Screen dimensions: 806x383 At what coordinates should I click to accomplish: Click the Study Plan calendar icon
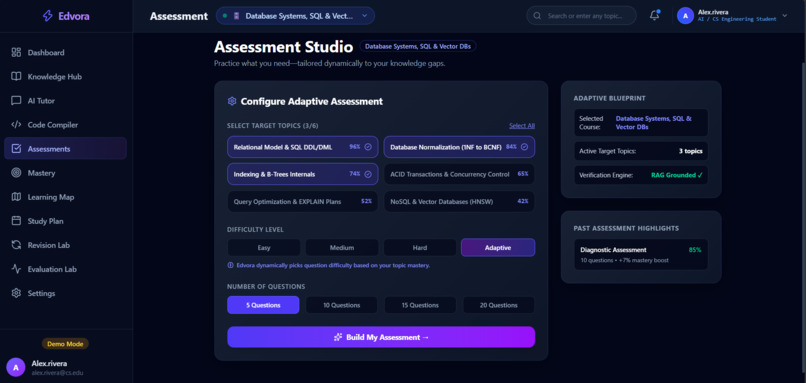[x=16, y=221]
